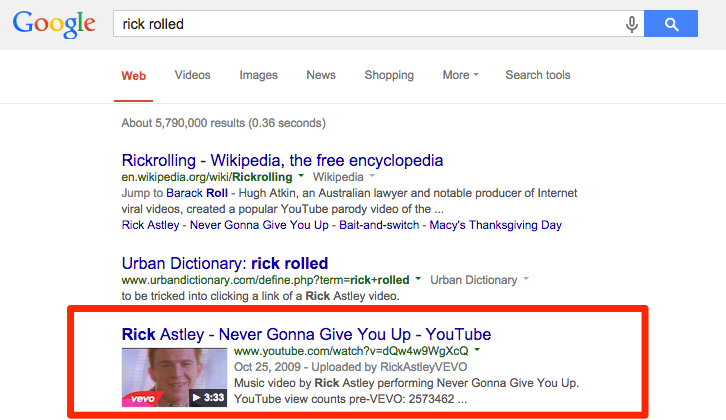Click the Google logo

coord(54,25)
